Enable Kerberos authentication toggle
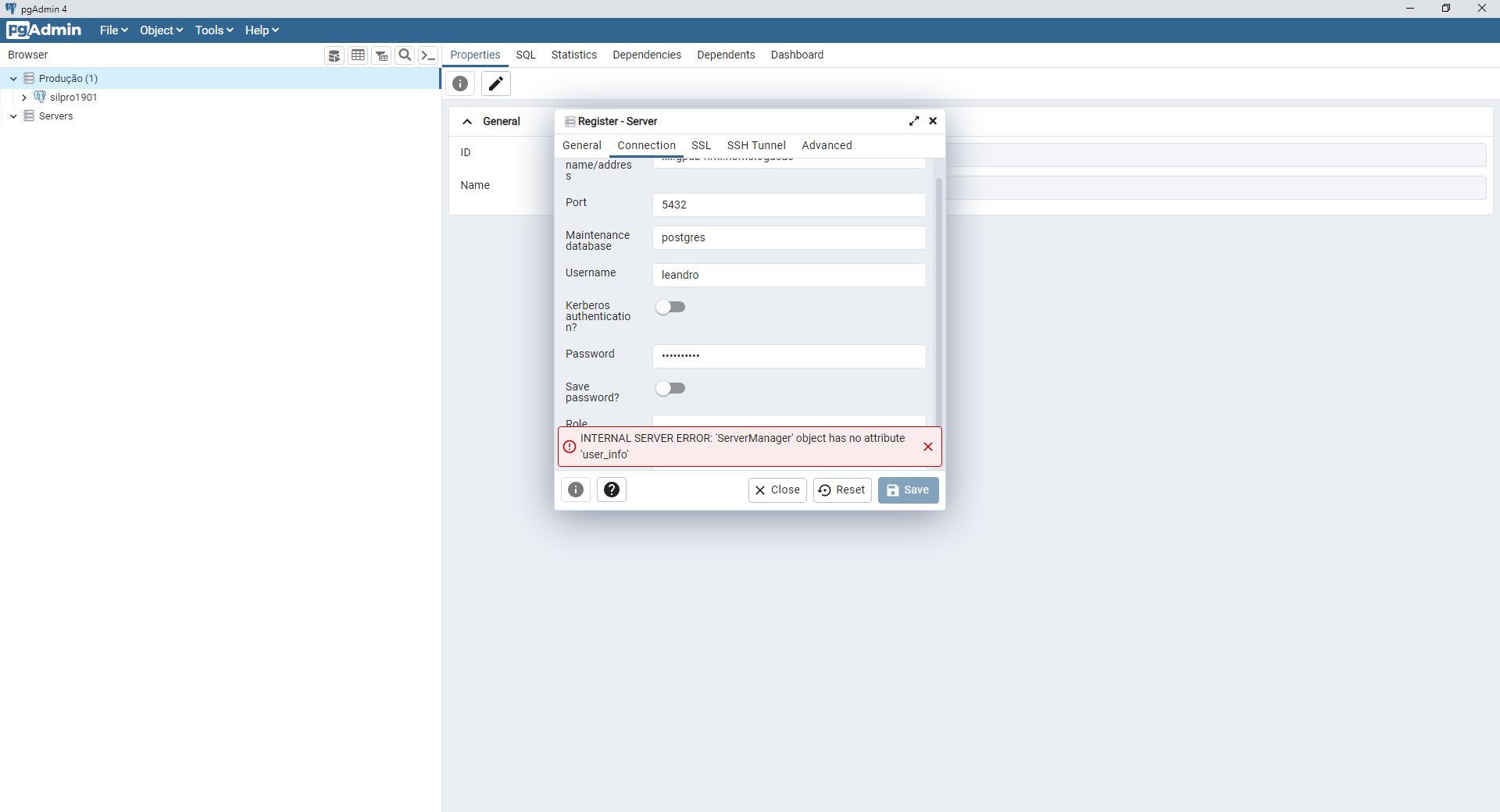This screenshot has height=812, width=1500. [670, 308]
